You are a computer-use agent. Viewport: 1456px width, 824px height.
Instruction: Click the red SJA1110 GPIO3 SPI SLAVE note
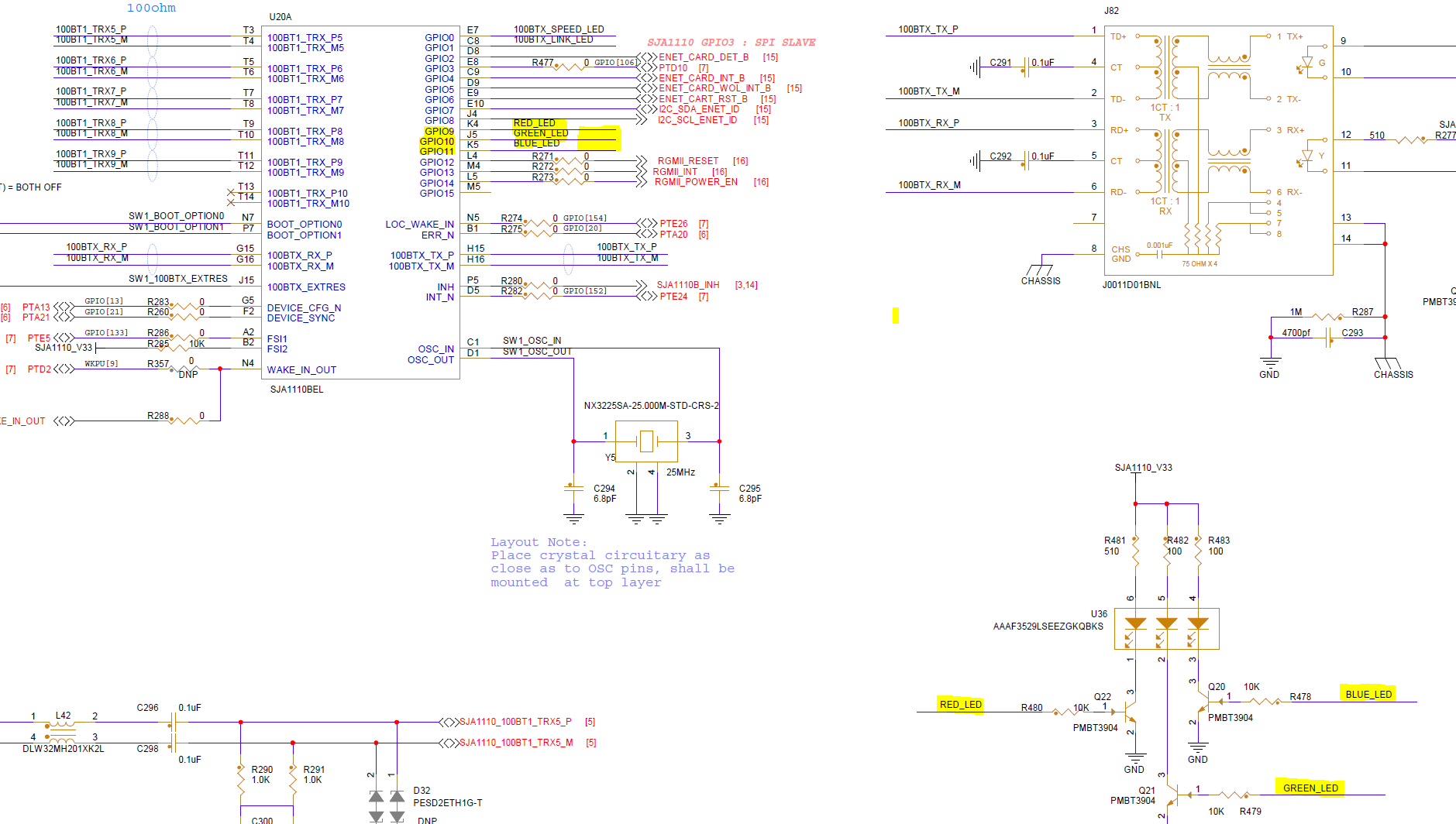730,42
